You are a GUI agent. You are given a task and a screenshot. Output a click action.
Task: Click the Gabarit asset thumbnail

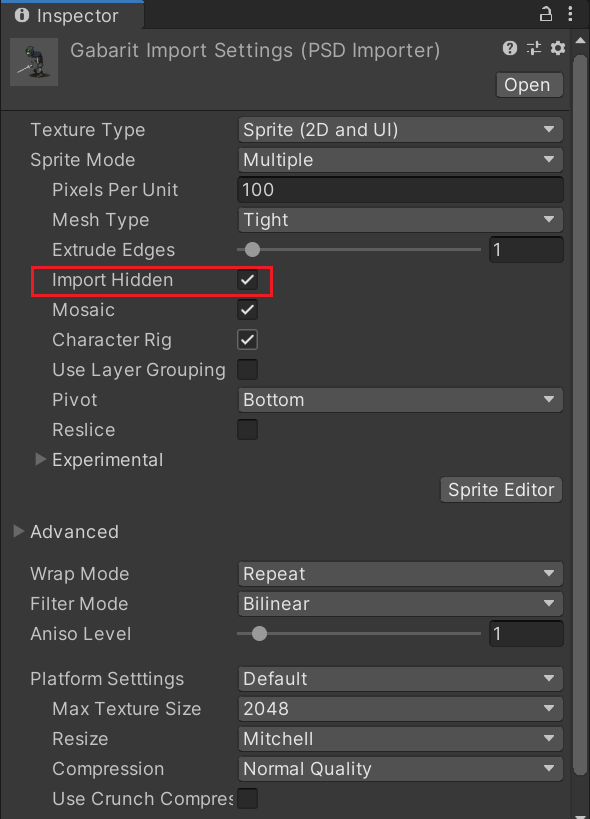pos(34,62)
